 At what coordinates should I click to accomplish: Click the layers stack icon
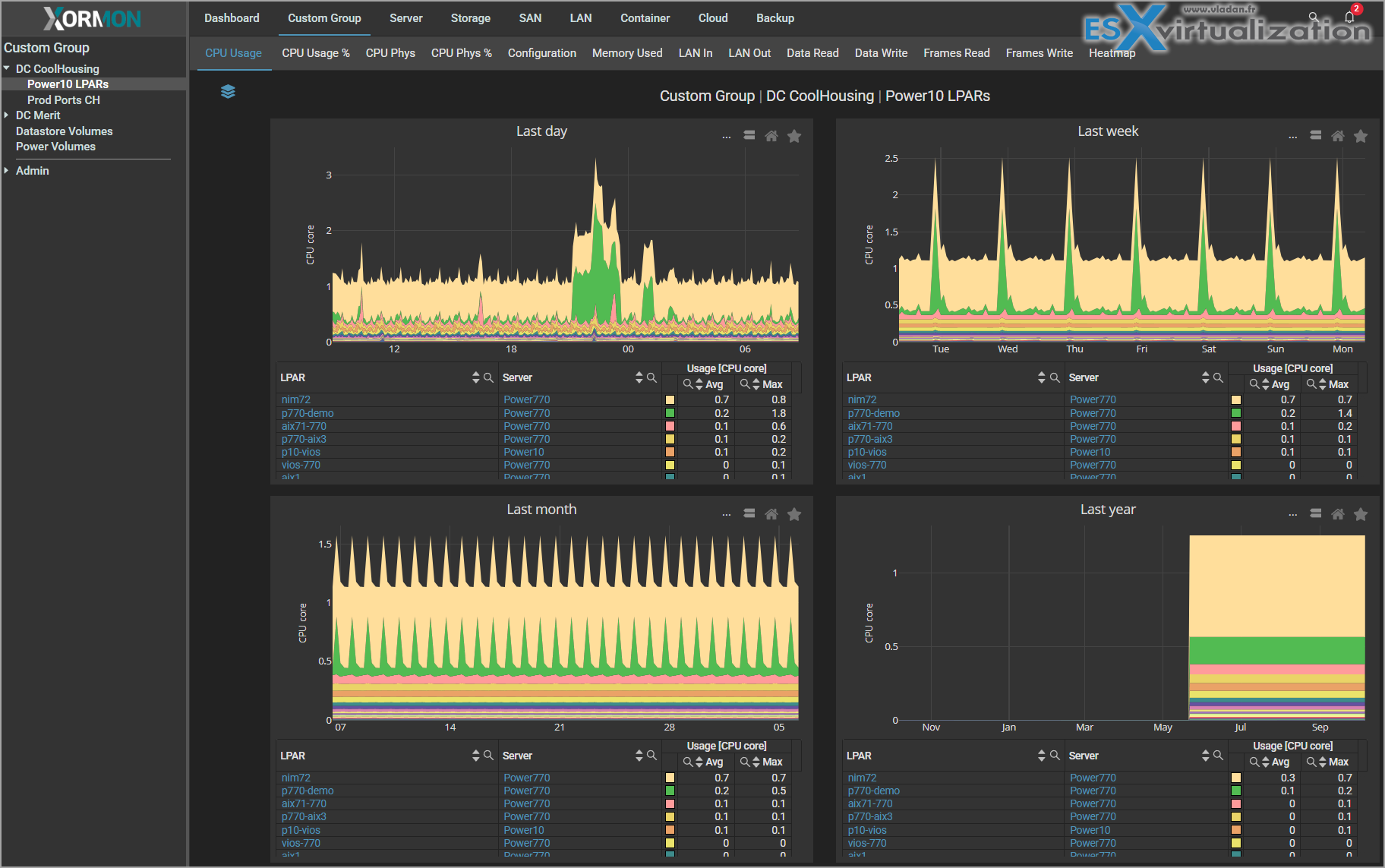pos(228,92)
